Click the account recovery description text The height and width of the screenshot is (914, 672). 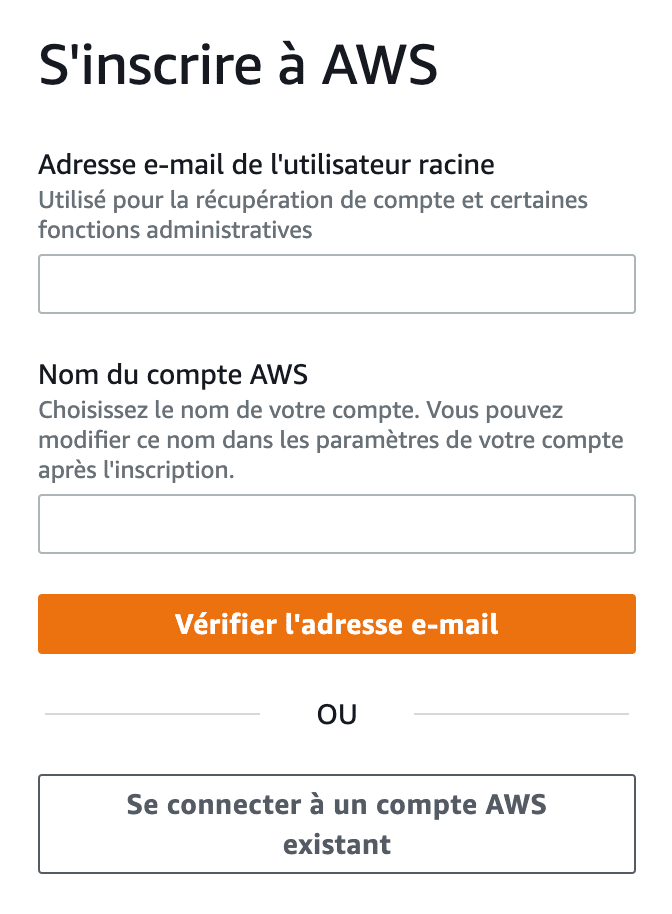tap(313, 214)
